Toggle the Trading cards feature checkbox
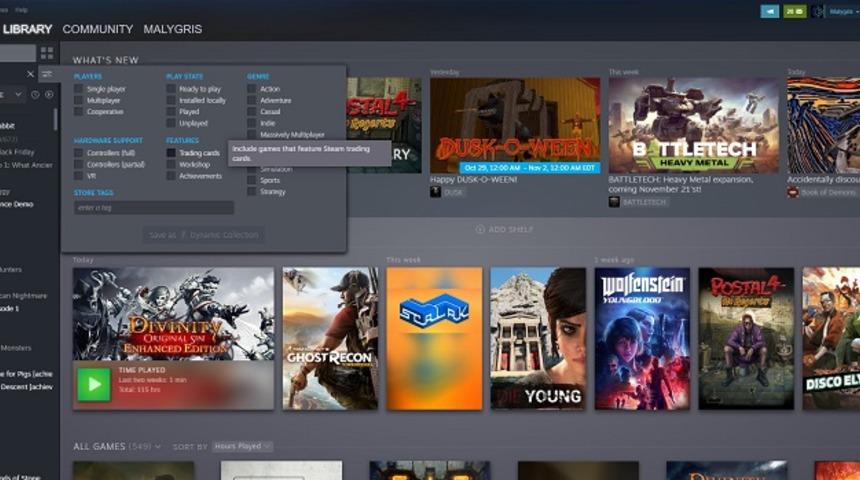Image resolution: width=860 pixels, height=480 pixels. [171, 153]
